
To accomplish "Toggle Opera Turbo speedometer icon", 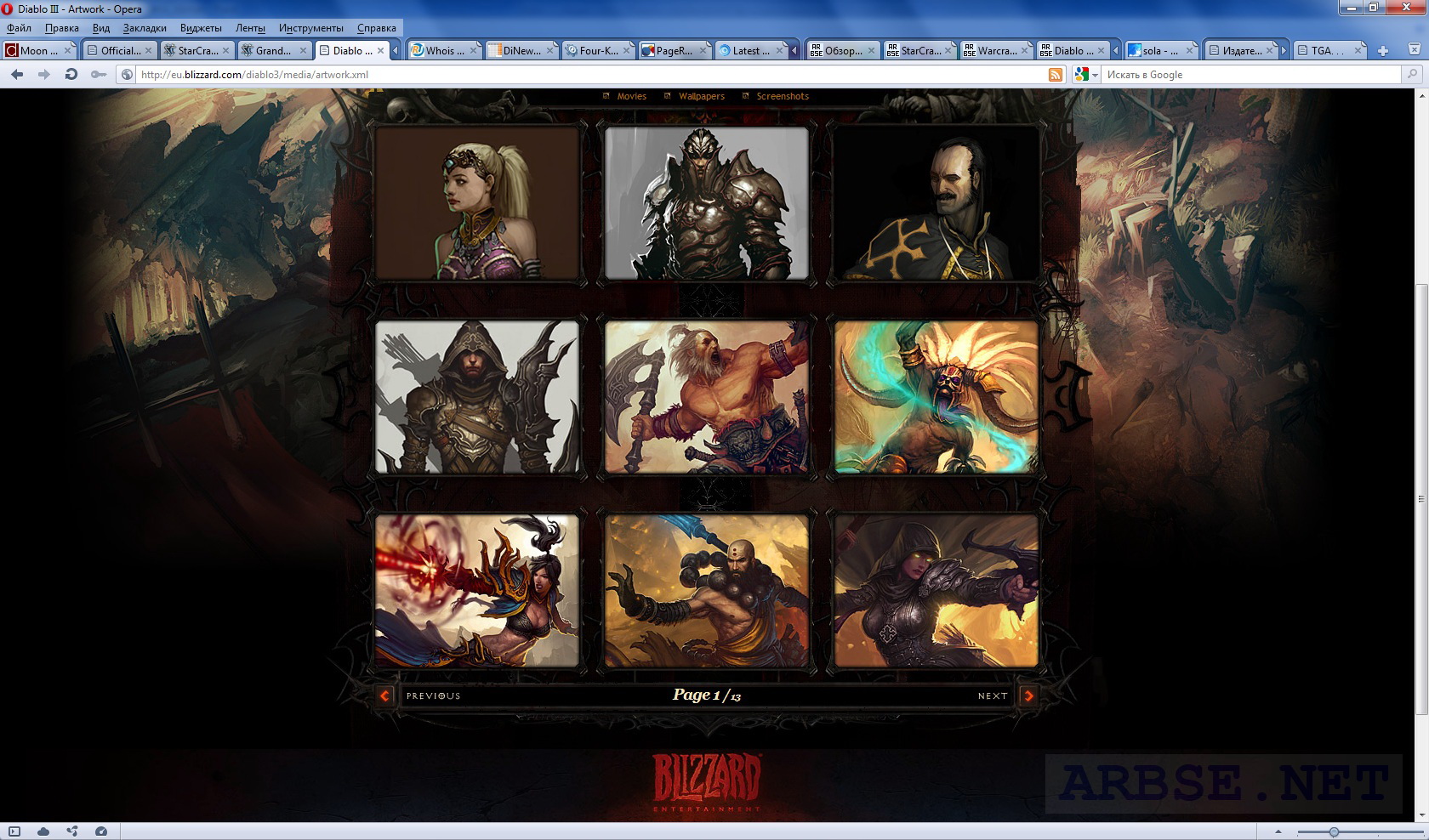I will (101, 831).
